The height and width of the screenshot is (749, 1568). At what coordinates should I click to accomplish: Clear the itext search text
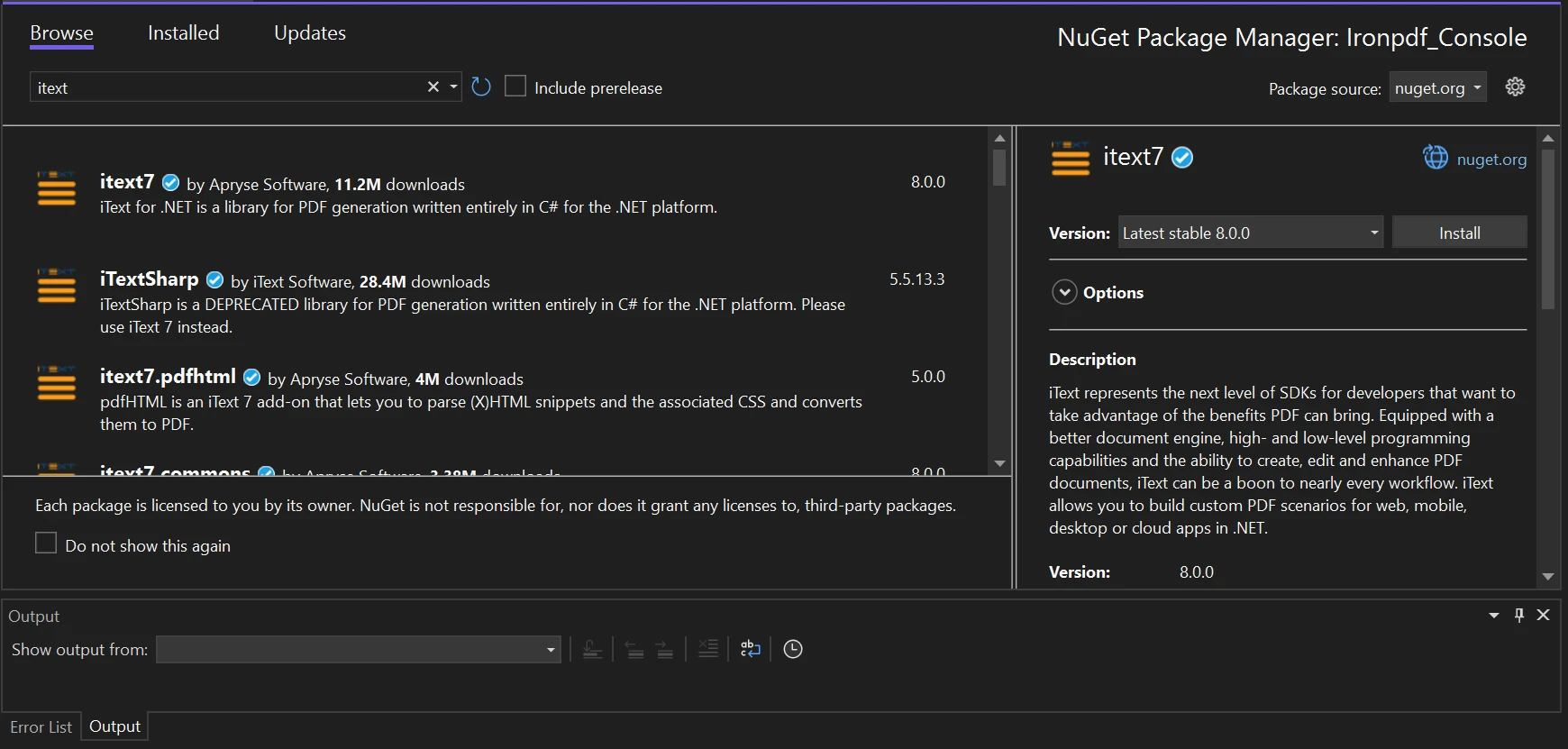pos(433,87)
